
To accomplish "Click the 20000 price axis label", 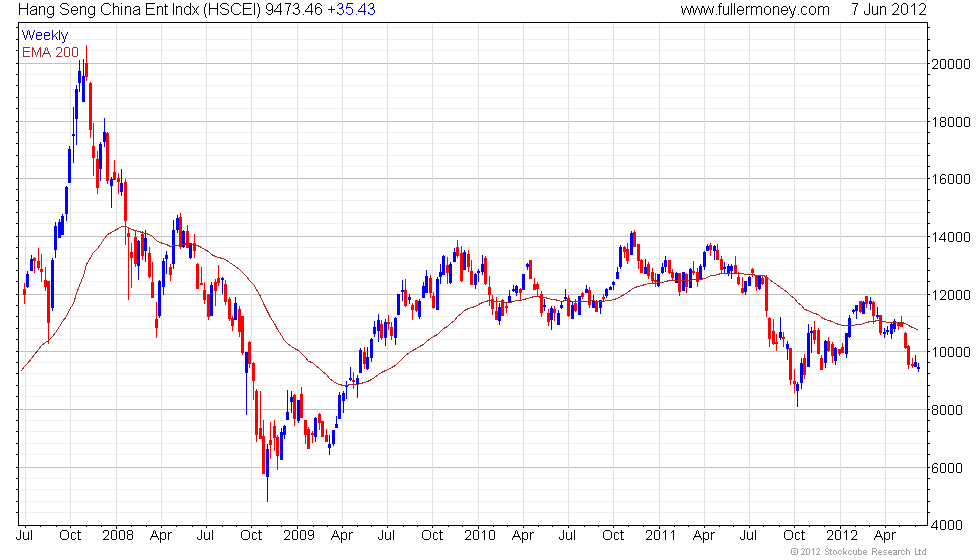I will pyautogui.click(x=951, y=64).
